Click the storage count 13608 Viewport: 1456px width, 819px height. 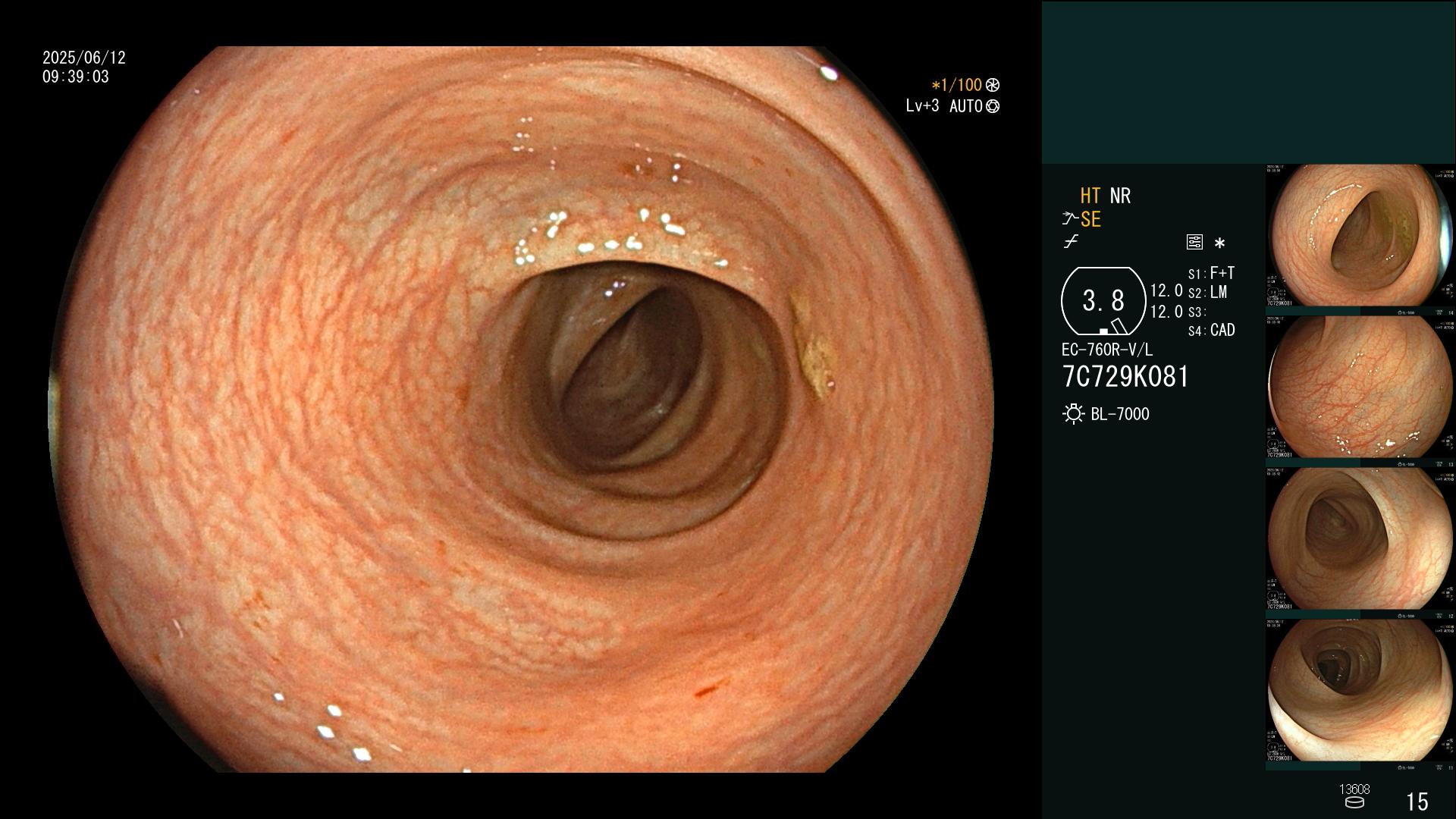pyautogui.click(x=1354, y=789)
